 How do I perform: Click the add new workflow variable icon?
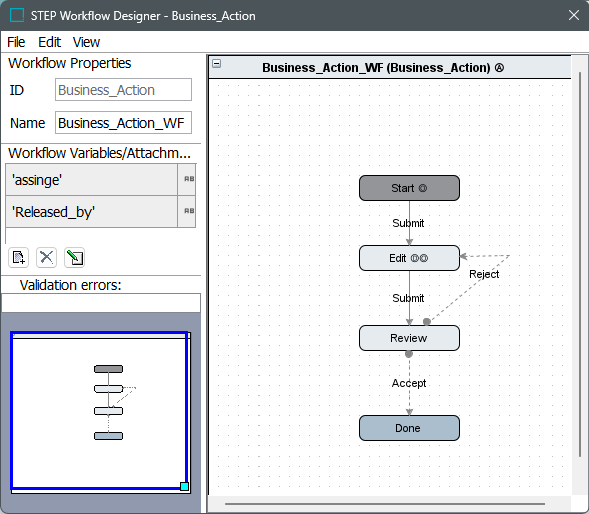click(x=18, y=258)
